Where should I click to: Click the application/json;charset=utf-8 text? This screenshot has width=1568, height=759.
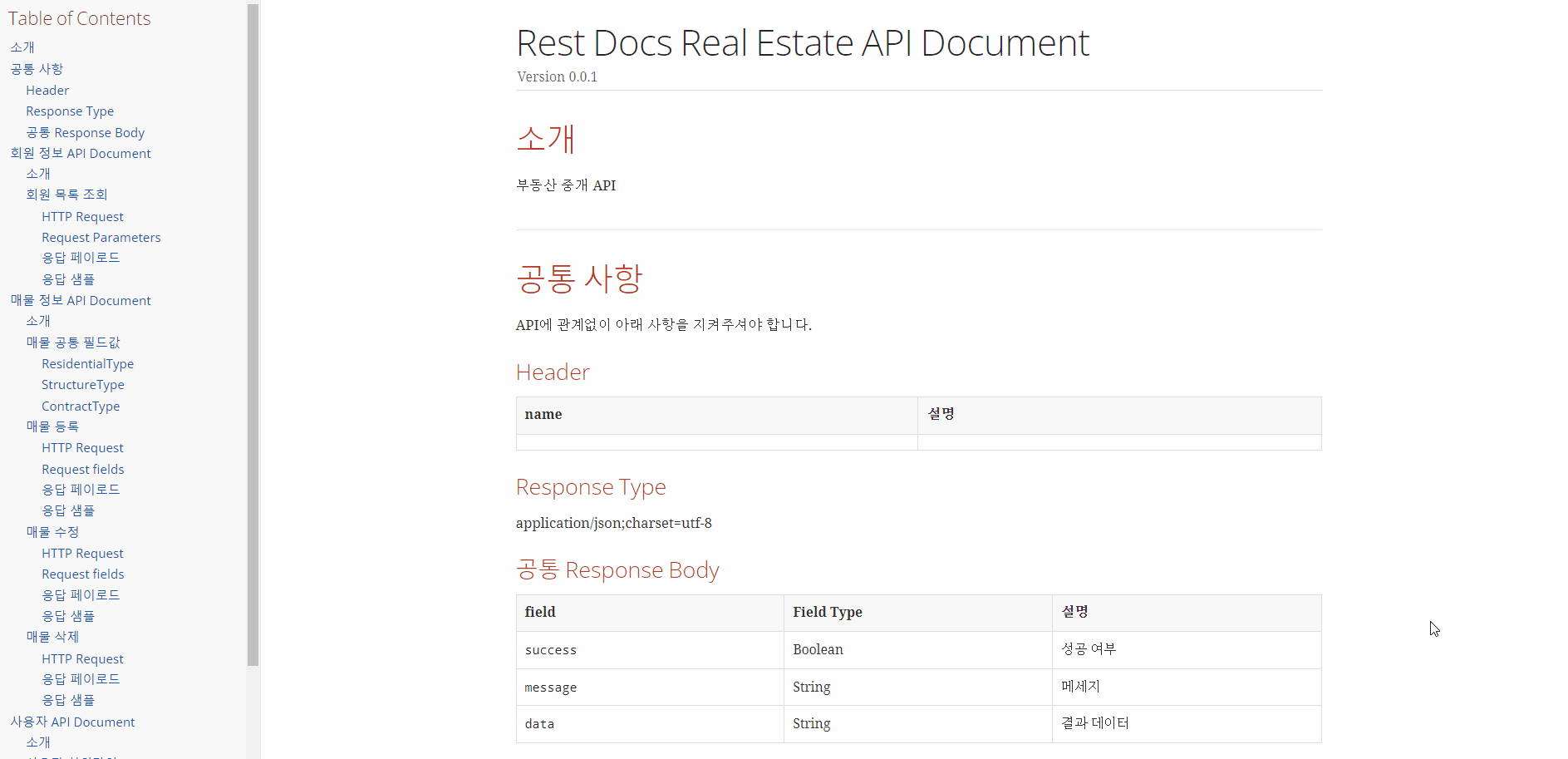point(613,523)
